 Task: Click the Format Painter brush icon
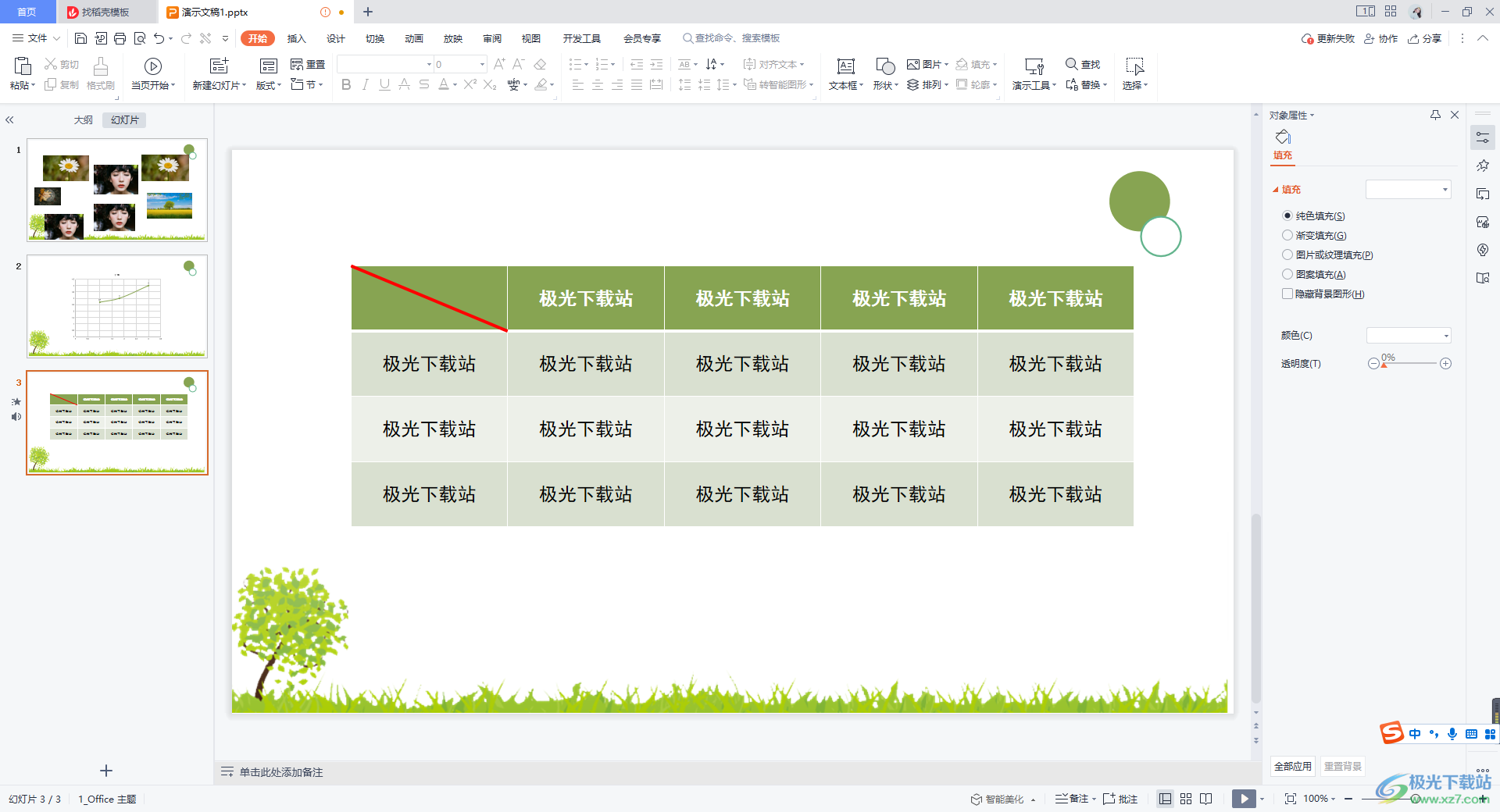coord(100,66)
